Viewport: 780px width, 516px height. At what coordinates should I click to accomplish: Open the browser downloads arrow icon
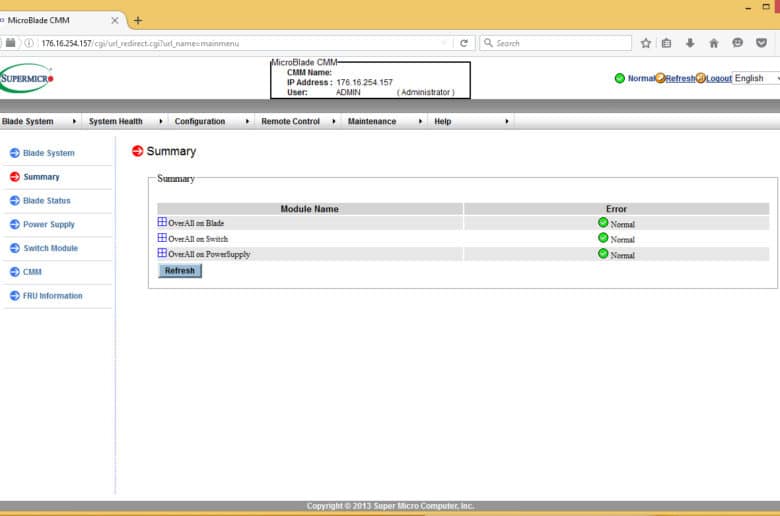690,43
